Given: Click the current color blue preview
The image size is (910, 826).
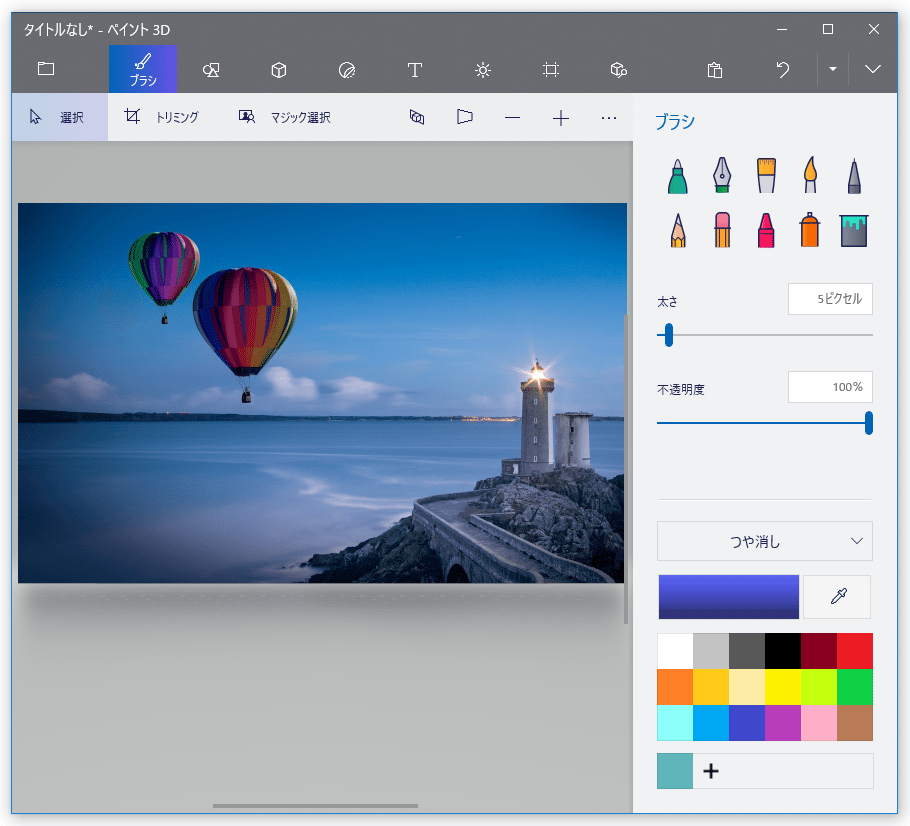Looking at the screenshot, I should pyautogui.click(x=728, y=597).
